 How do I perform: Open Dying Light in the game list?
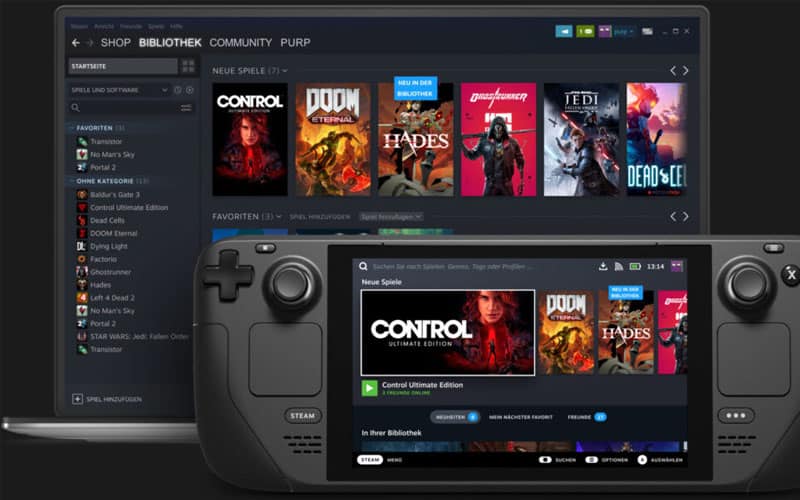(109, 246)
